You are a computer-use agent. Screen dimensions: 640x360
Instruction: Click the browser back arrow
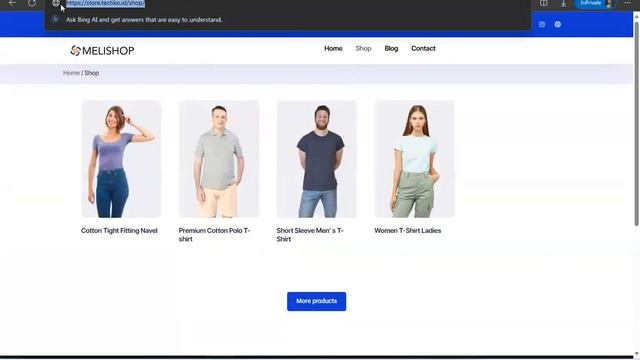point(12,3)
